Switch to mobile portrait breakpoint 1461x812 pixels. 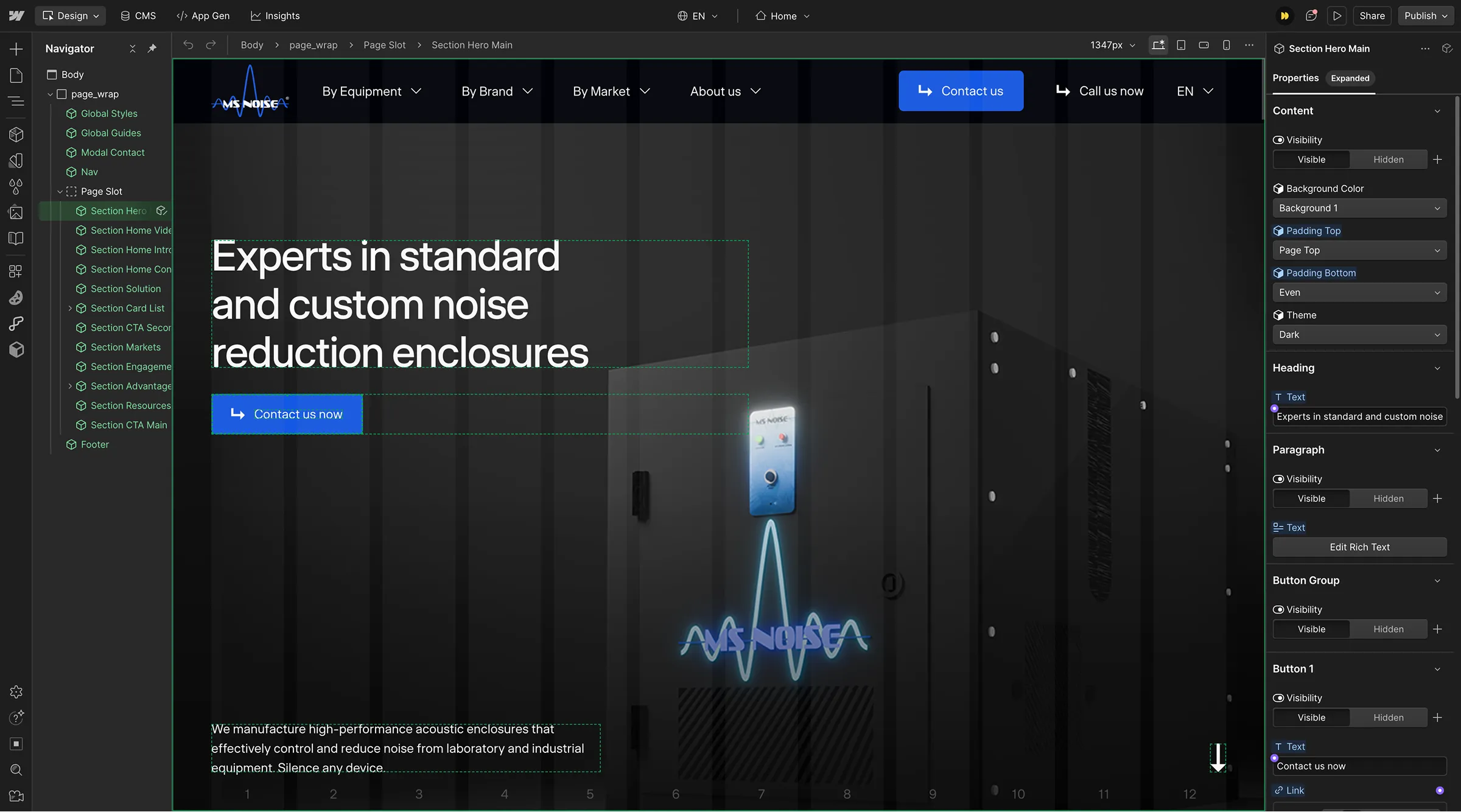click(x=1226, y=45)
